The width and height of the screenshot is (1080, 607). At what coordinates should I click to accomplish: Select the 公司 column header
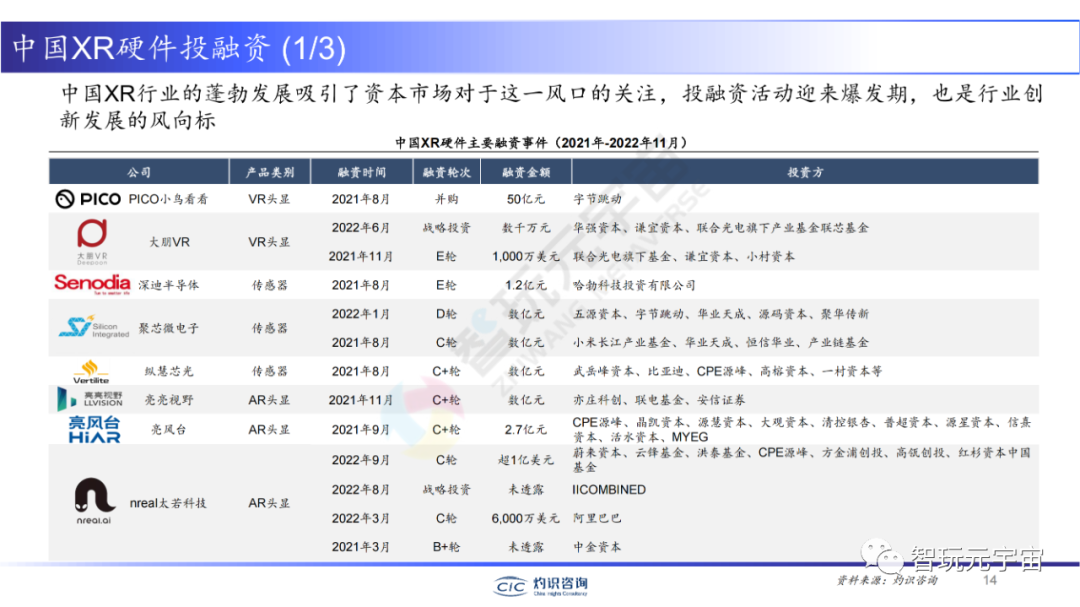(138, 172)
